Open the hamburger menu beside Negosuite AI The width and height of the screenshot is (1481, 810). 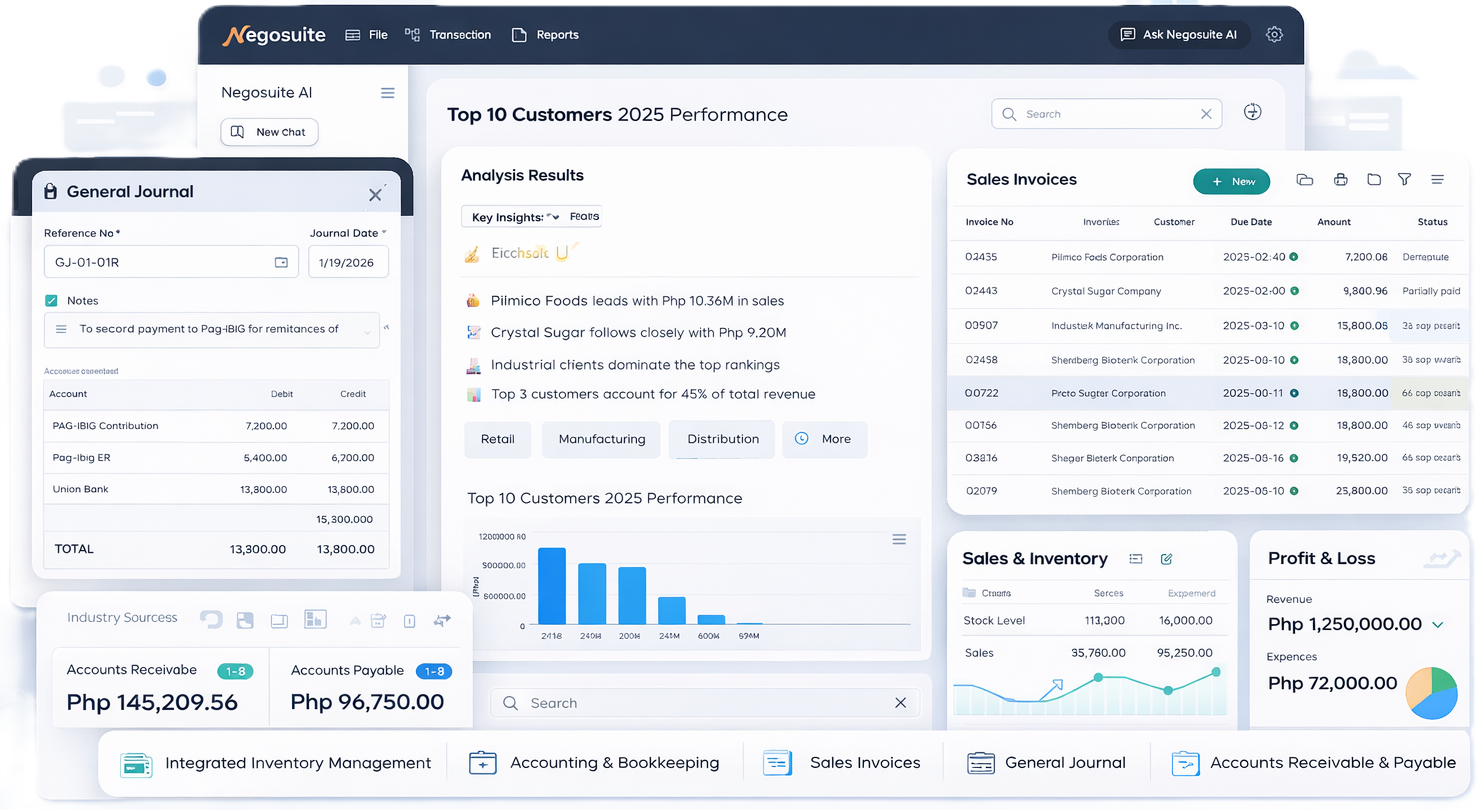pos(387,93)
